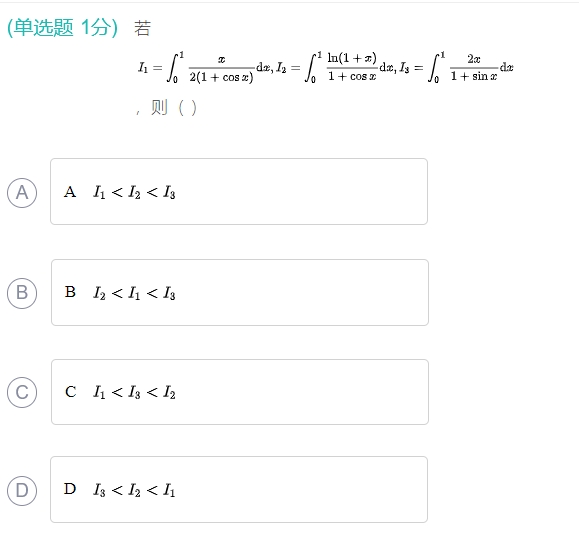Viewport: 579px width, 541px height.
Task: Click the empty area of answer box C
Action: coord(301,392)
